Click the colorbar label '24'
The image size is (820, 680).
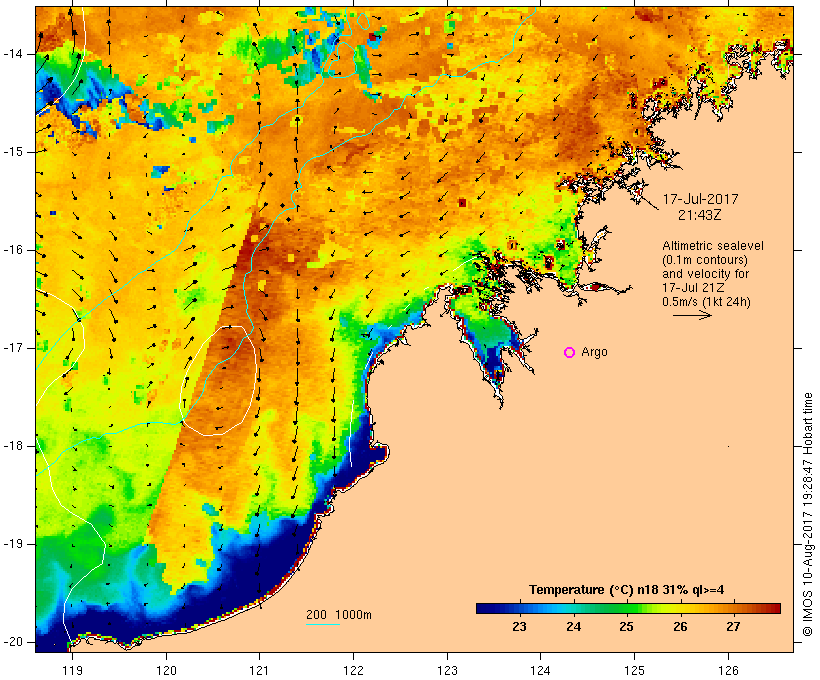(x=574, y=627)
